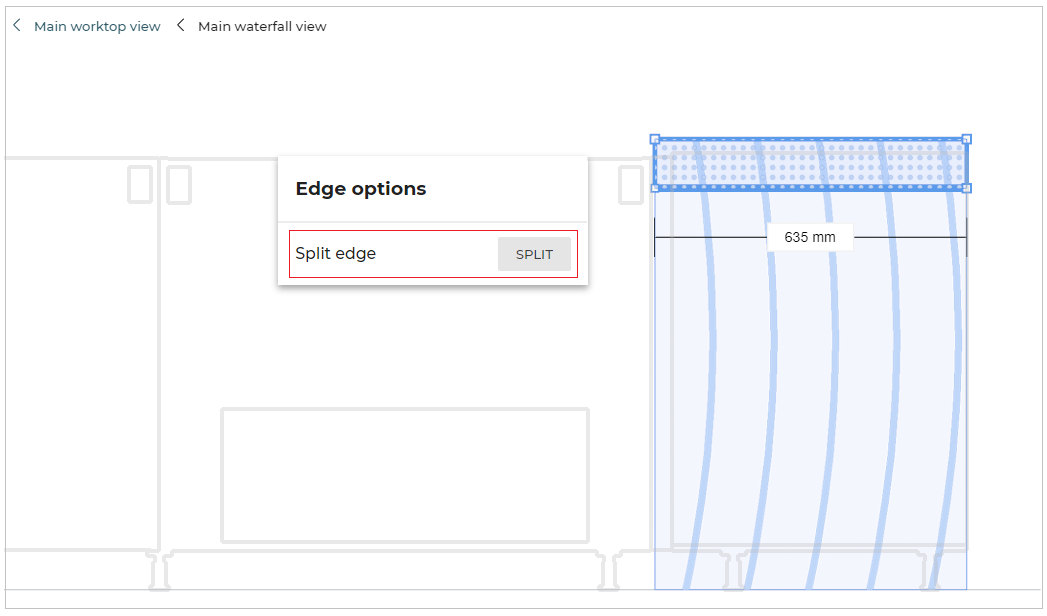This screenshot has width=1047, height=616.
Task: Click the large rectangular appliance outline
Action: (404, 475)
